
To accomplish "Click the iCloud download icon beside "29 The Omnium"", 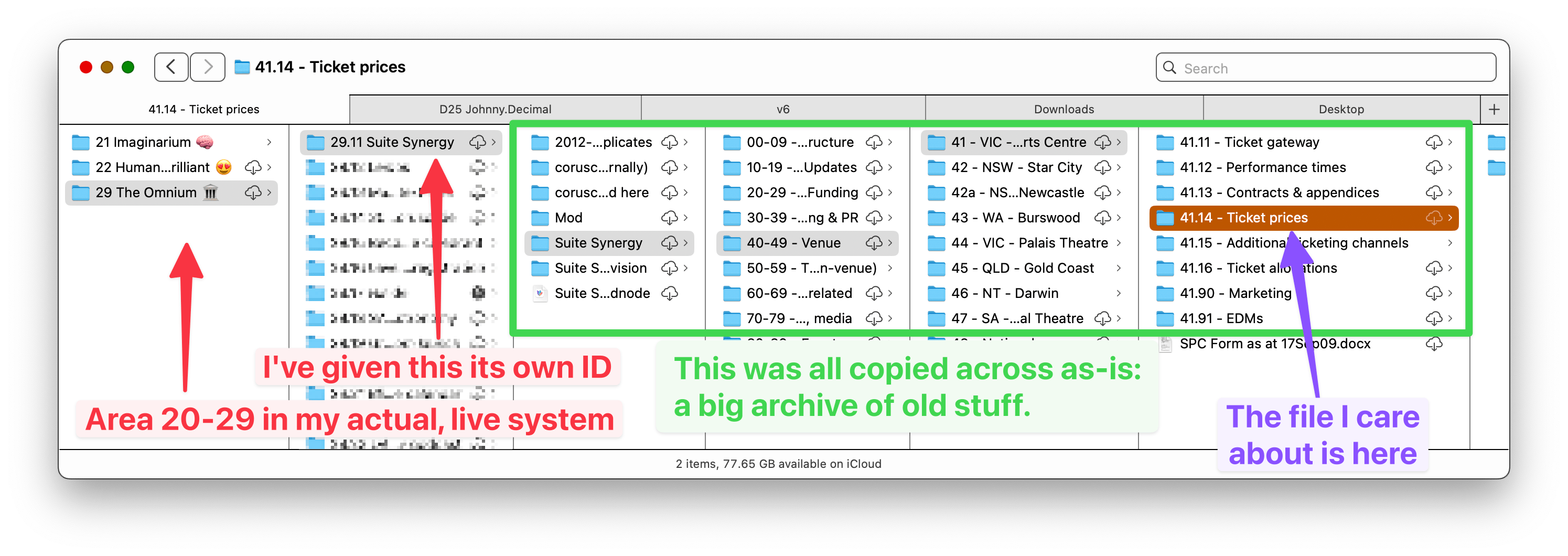I will tap(254, 193).
